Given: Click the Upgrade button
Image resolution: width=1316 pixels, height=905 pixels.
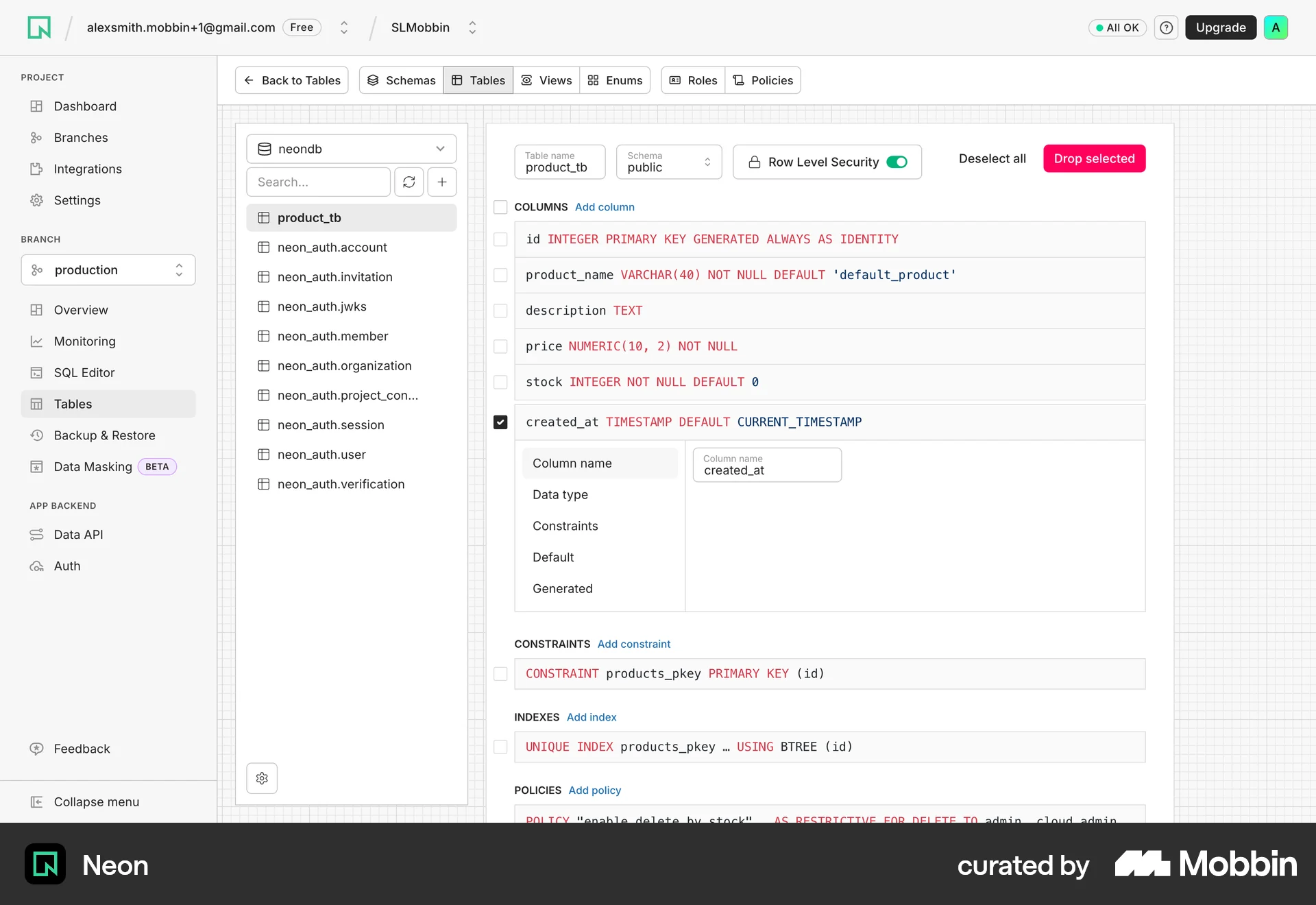Looking at the screenshot, I should (x=1221, y=27).
